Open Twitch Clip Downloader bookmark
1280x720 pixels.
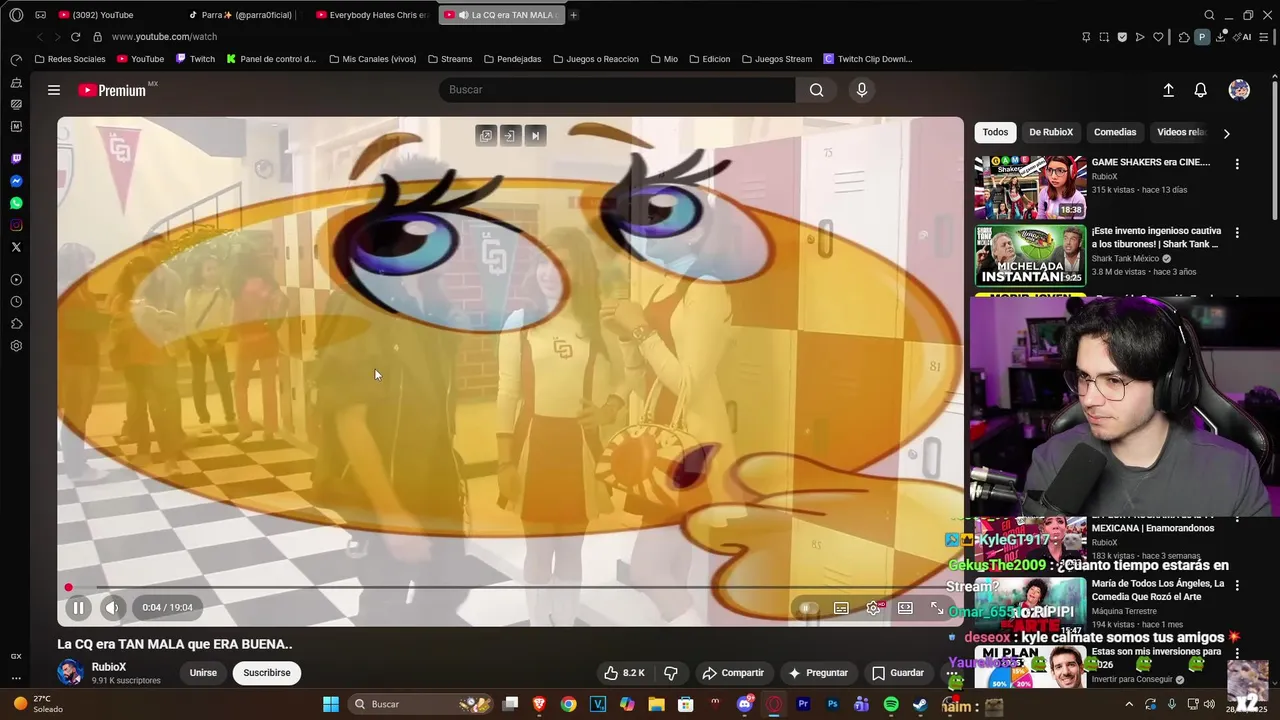(x=867, y=59)
